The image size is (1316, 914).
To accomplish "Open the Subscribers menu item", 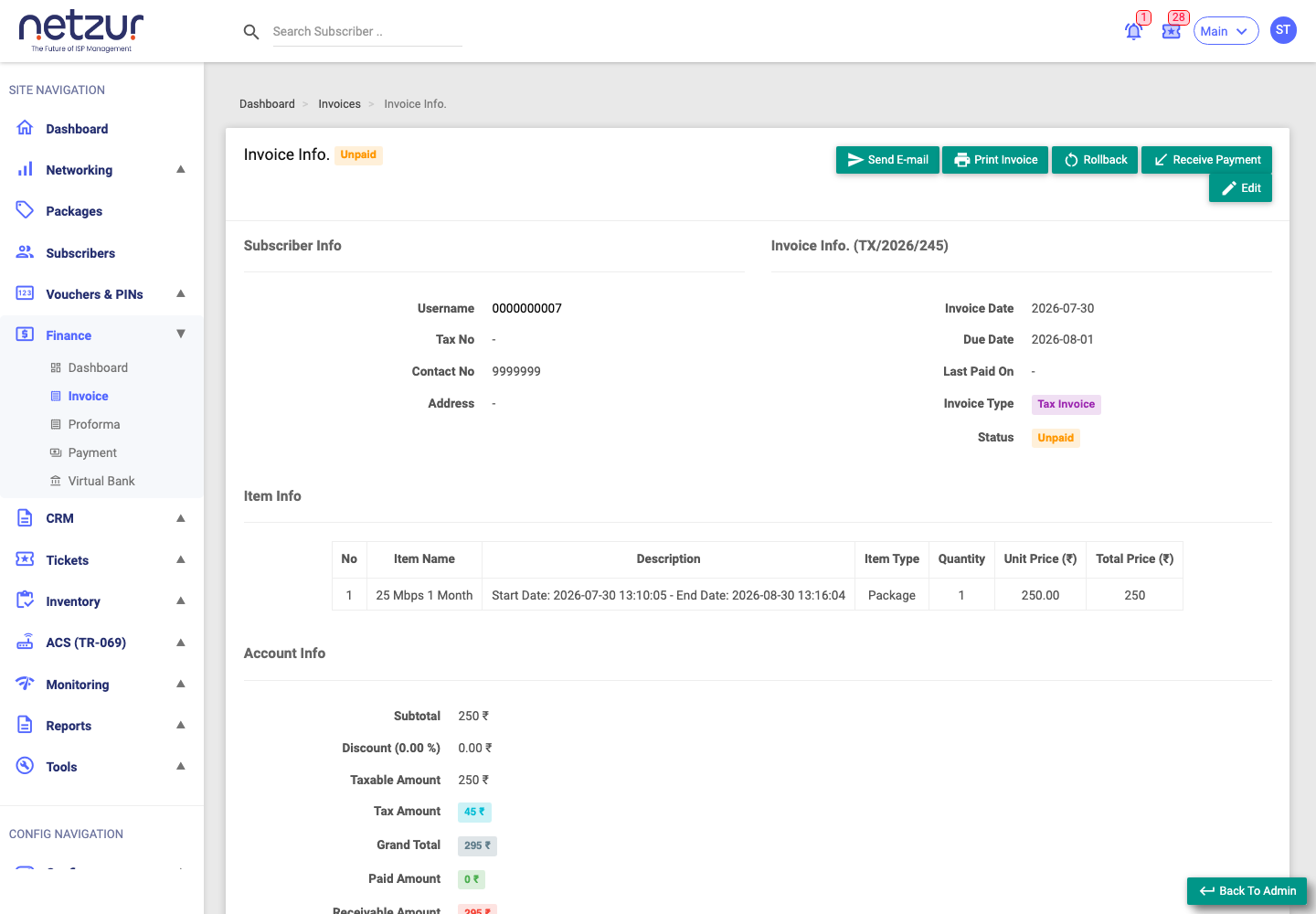I will (80, 253).
